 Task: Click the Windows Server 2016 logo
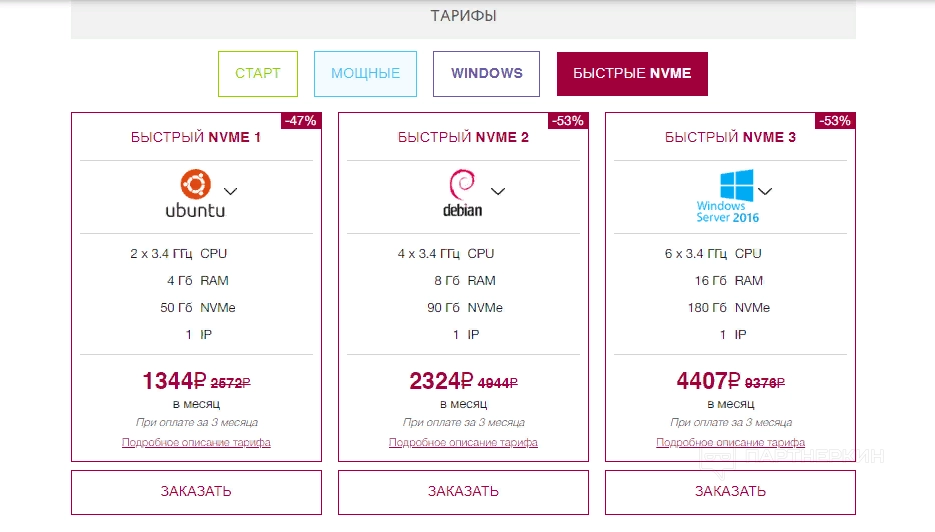click(728, 196)
